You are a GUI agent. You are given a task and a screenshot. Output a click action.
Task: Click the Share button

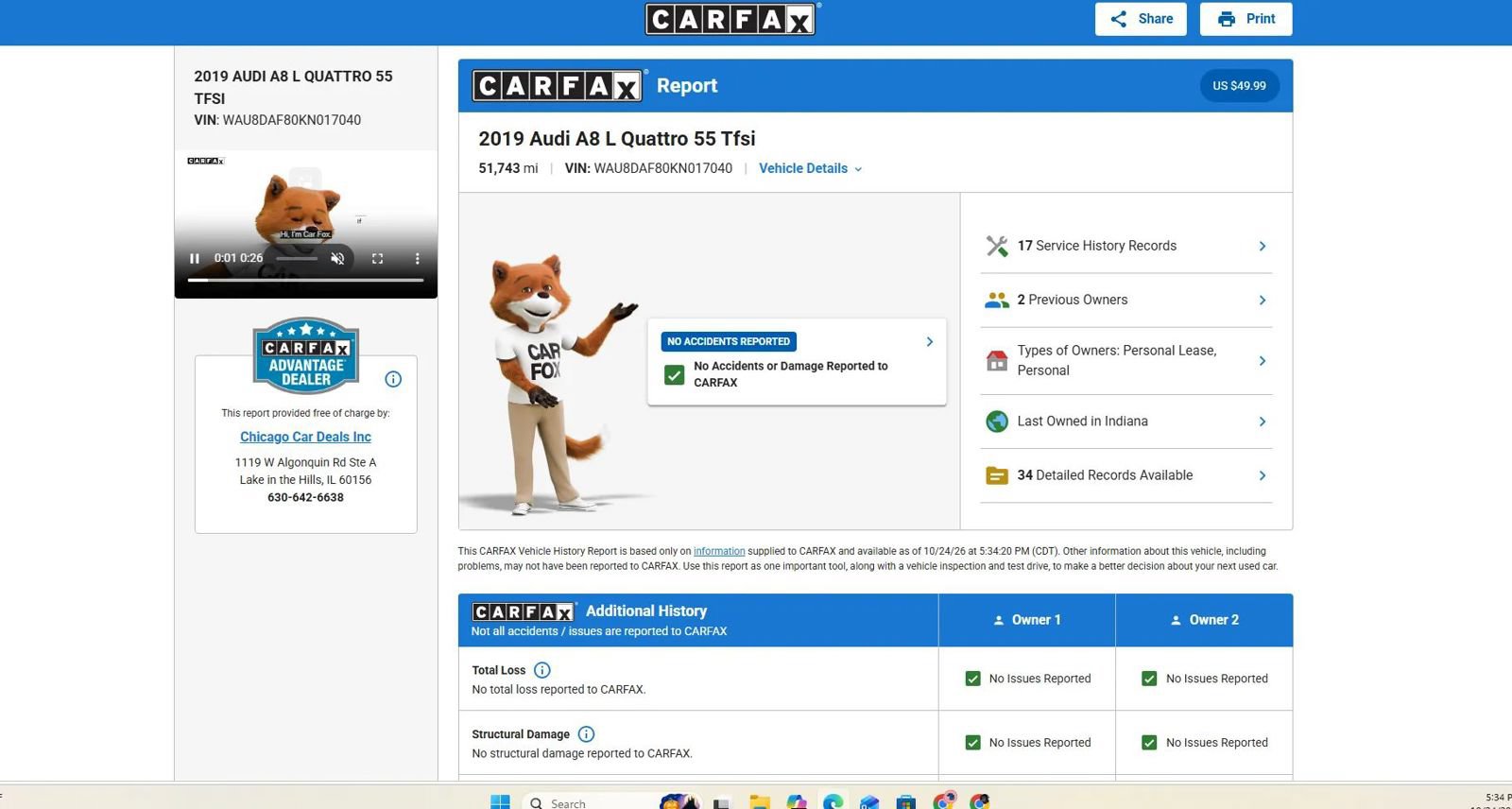tap(1141, 19)
